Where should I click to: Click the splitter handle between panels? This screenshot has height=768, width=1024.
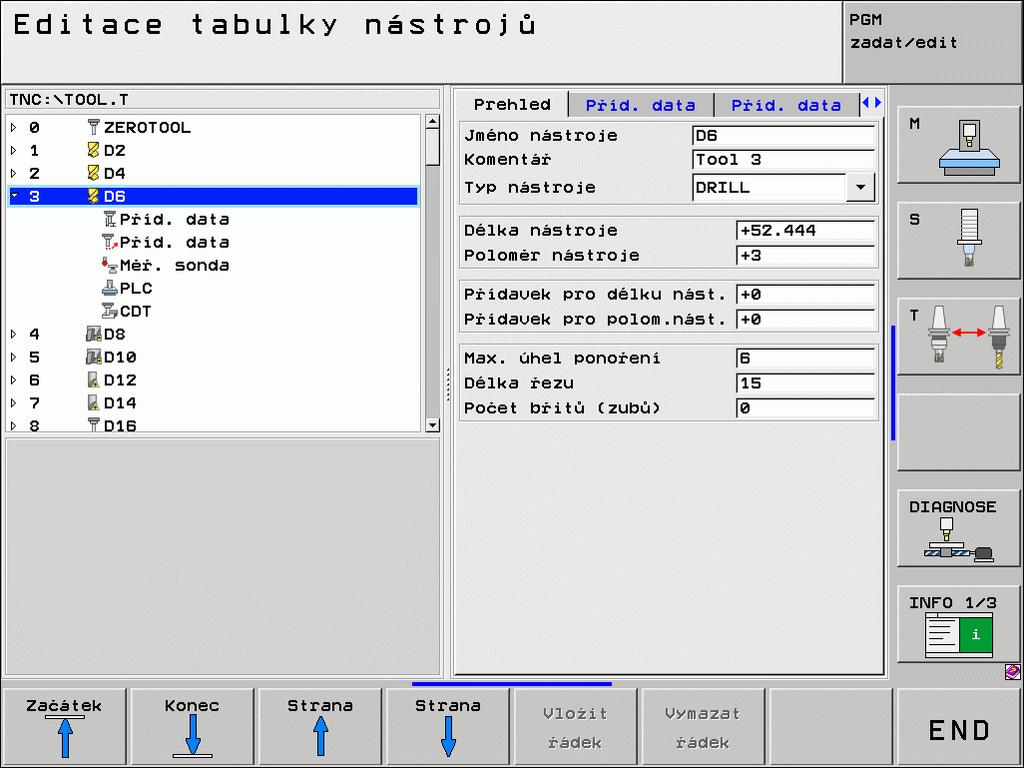pos(448,384)
